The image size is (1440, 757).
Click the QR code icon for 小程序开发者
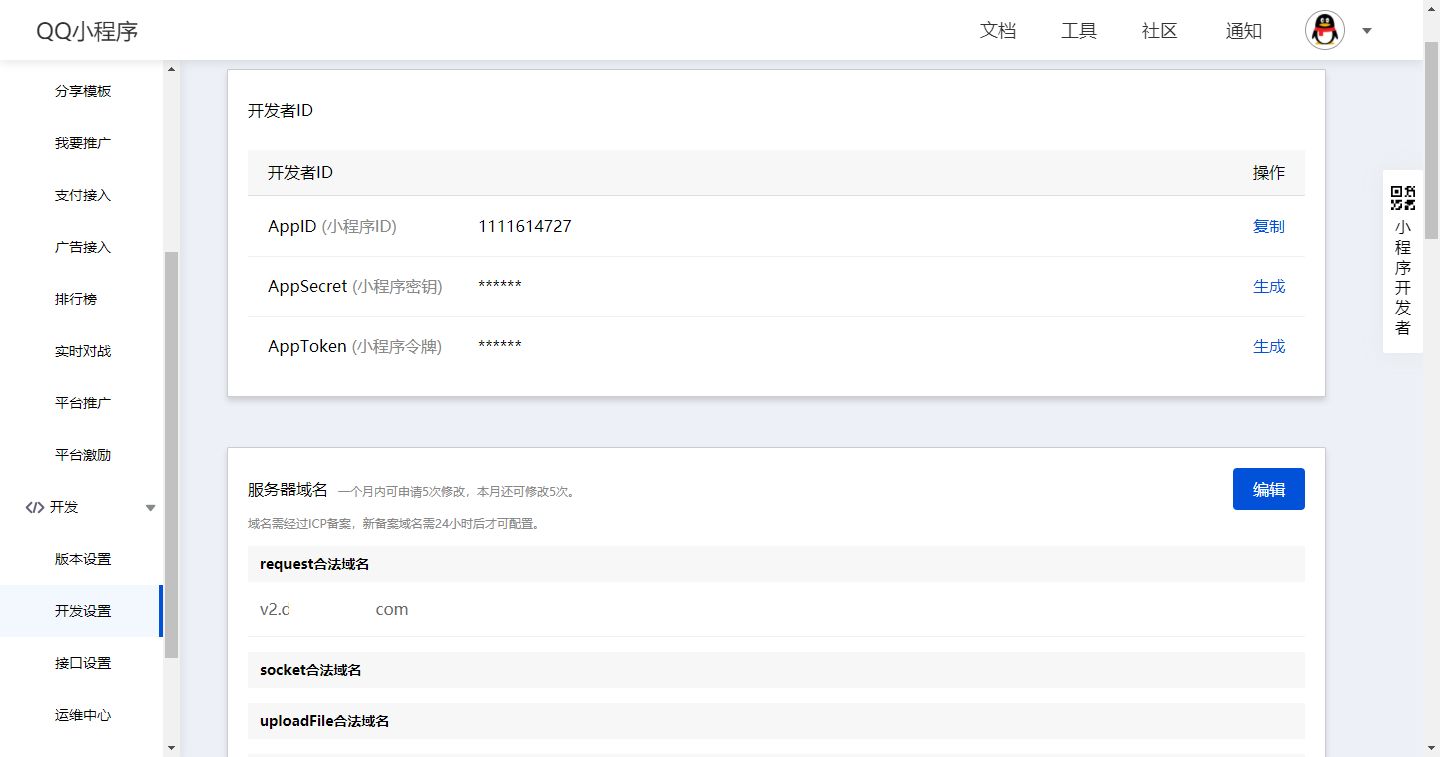pyautogui.click(x=1403, y=197)
